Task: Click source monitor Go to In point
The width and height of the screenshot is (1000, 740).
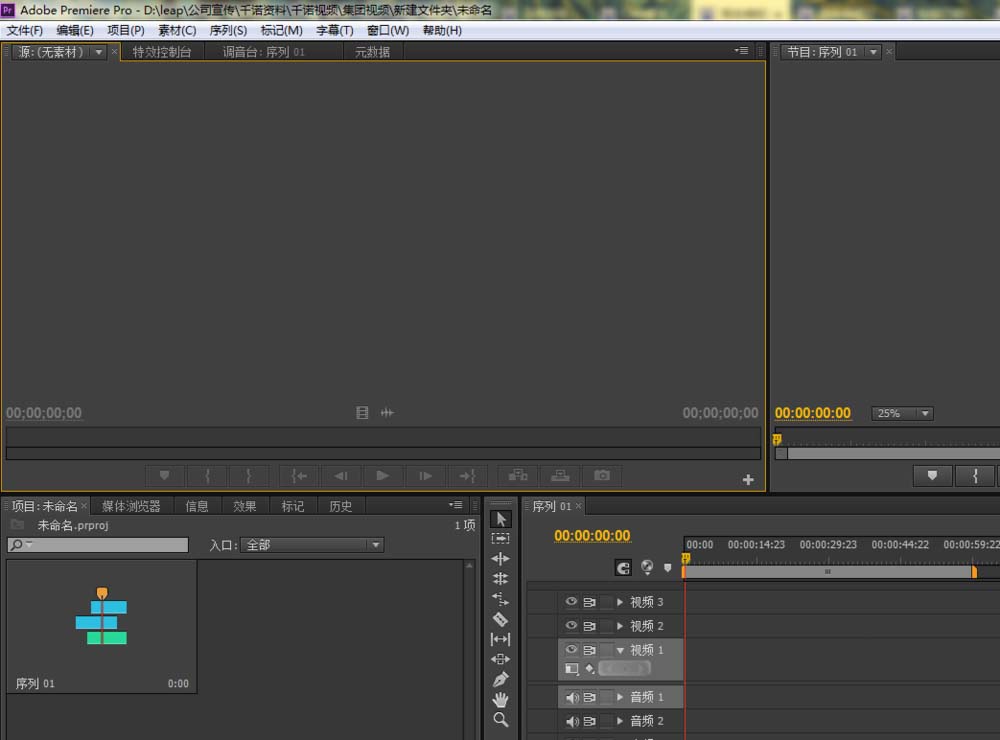Action: point(299,475)
